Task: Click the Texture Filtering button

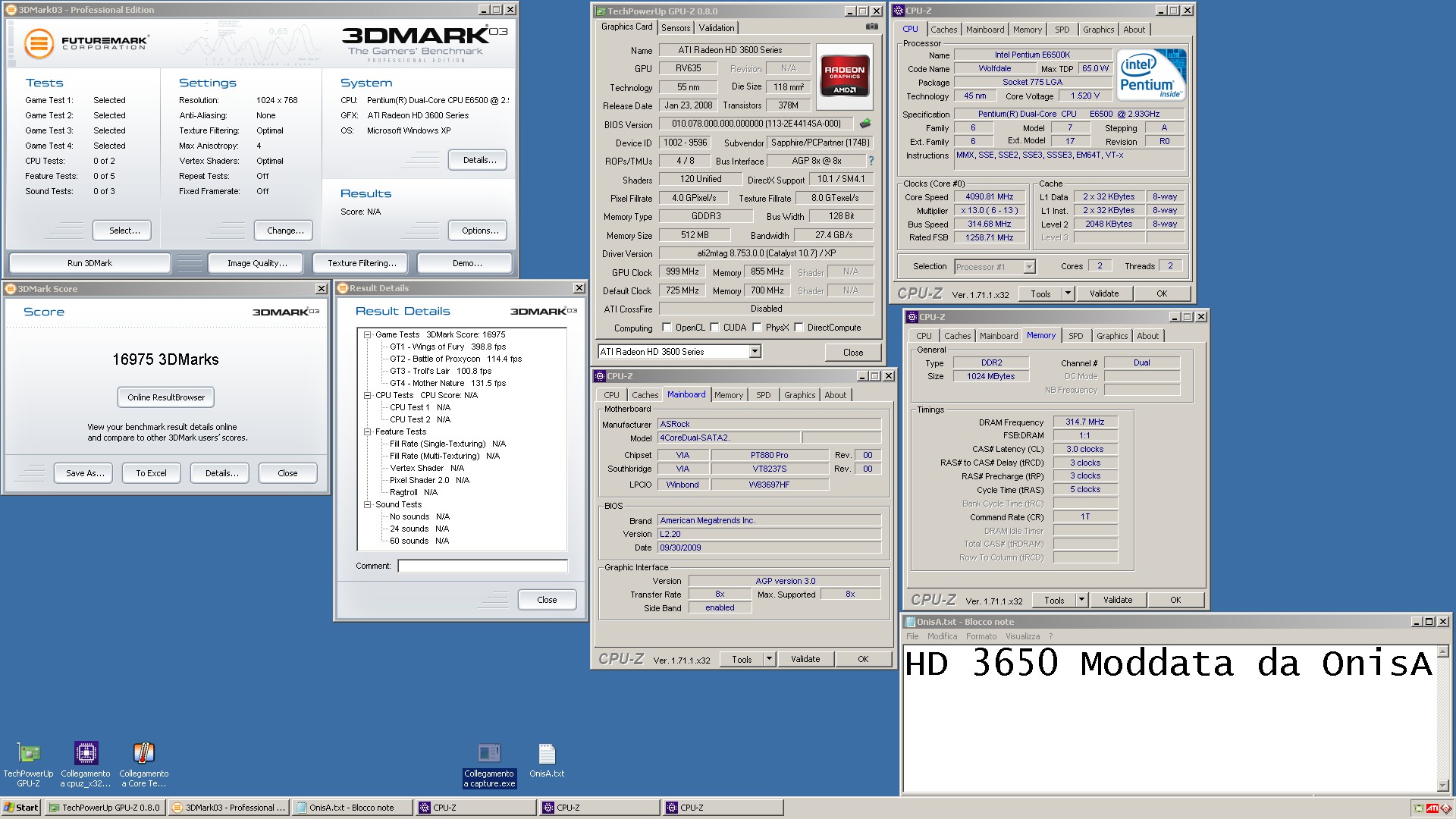Action: 362,263
